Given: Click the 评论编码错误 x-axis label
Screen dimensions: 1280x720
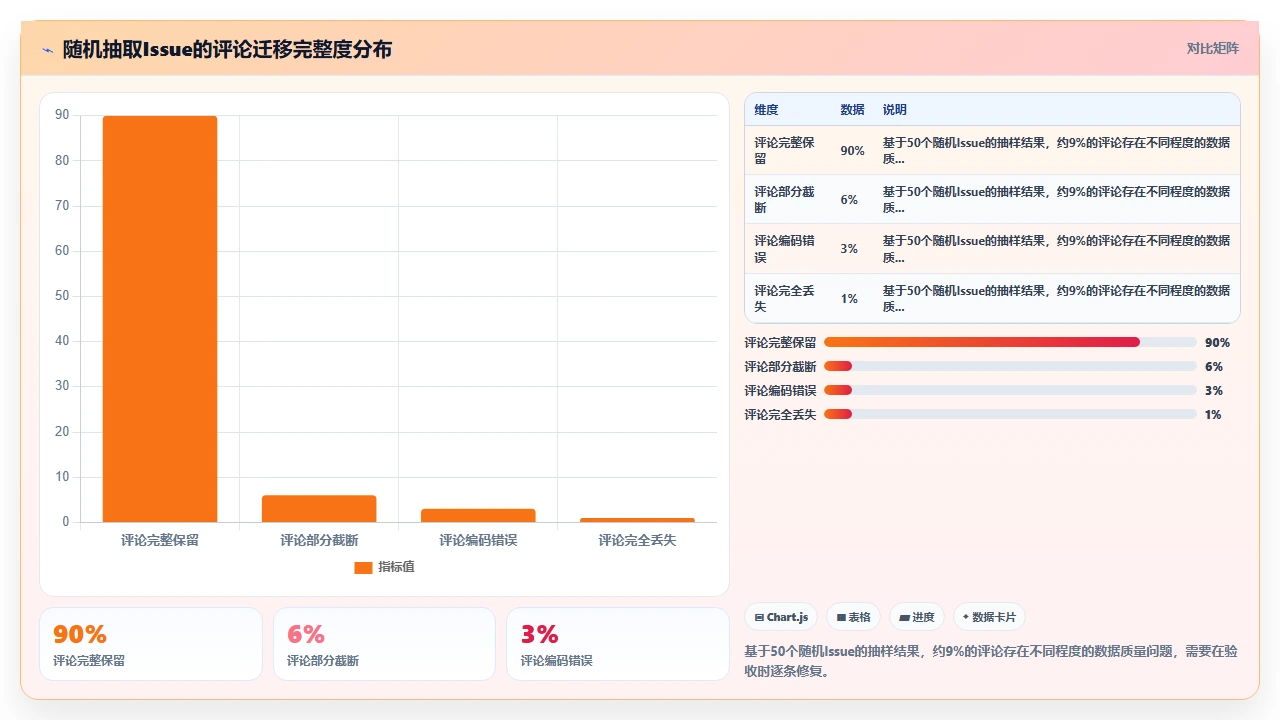Looking at the screenshot, I should 478,540.
